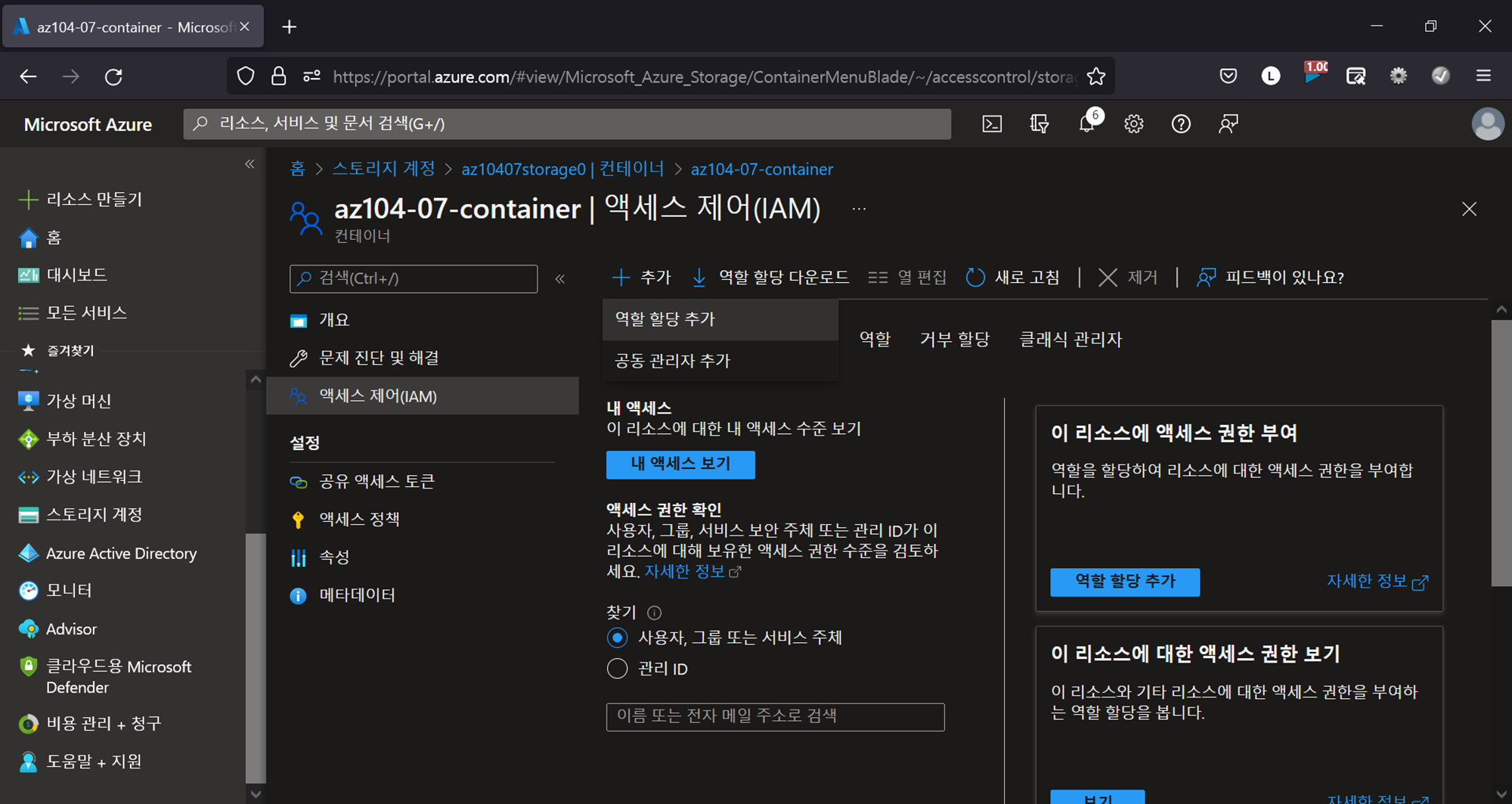The width and height of the screenshot is (1512, 804).
Task: Focus 이름 또는 전자 메일 주소로 검색 field
Action: (x=775, y=716)
